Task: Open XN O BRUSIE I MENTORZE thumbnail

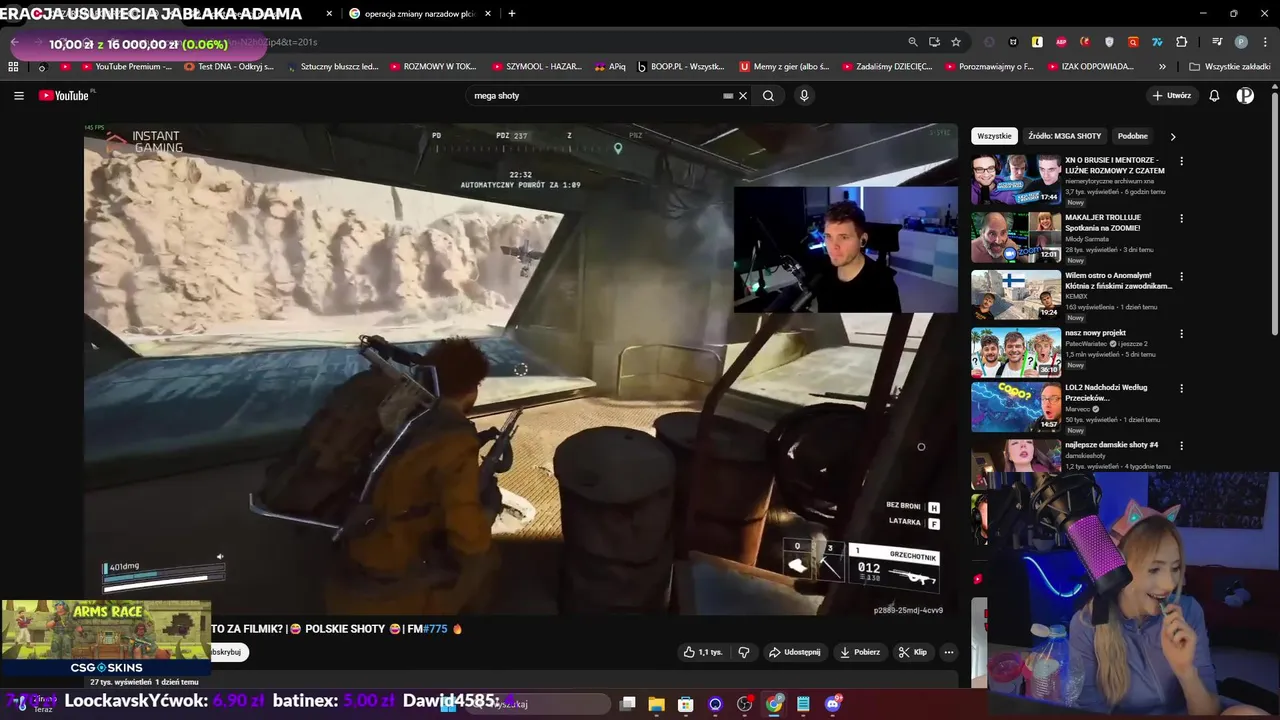Action: [1016, 180]
